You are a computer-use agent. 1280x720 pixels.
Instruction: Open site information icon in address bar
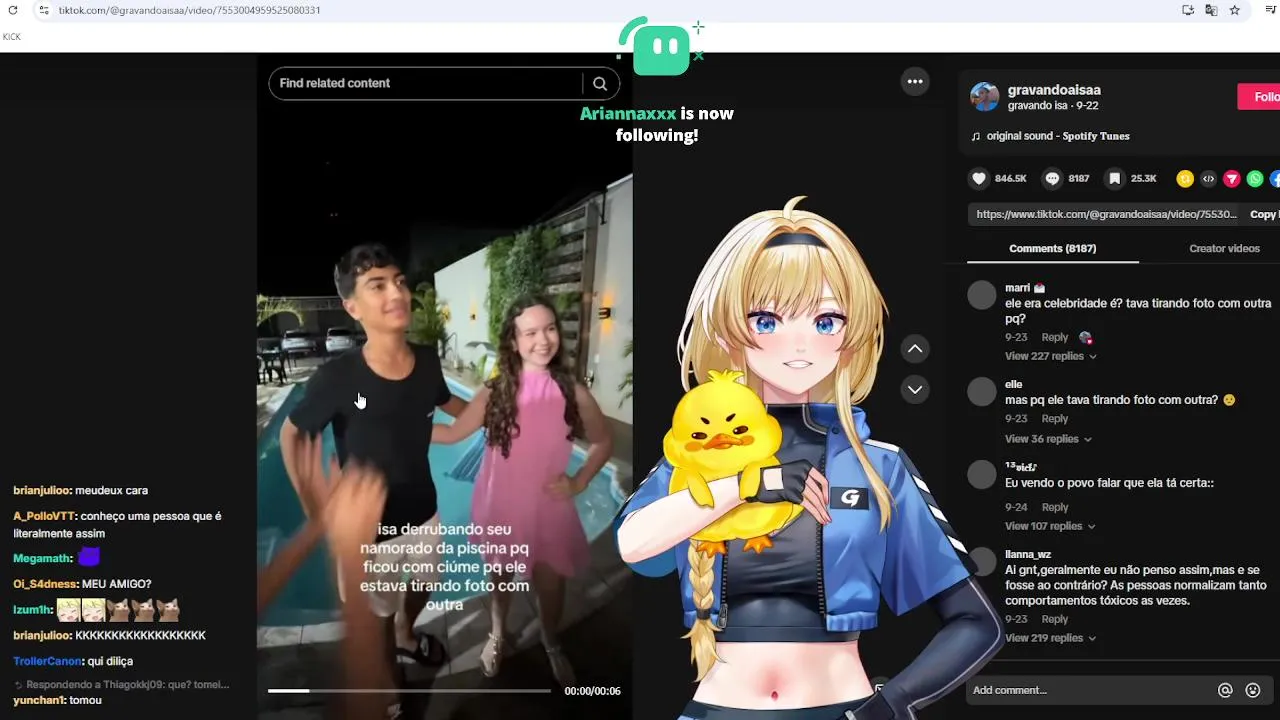click(x=42, y=10)
